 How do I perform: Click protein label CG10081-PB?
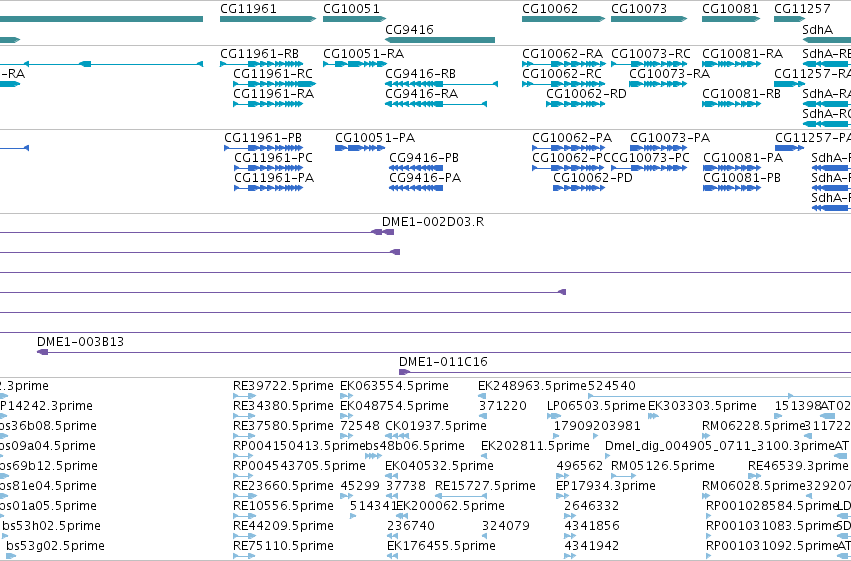click(x=742, y=178)
